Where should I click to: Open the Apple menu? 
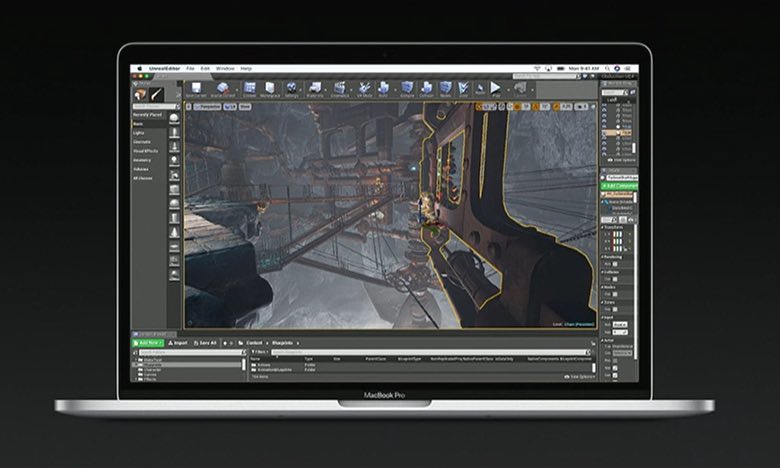coord(140,69)
